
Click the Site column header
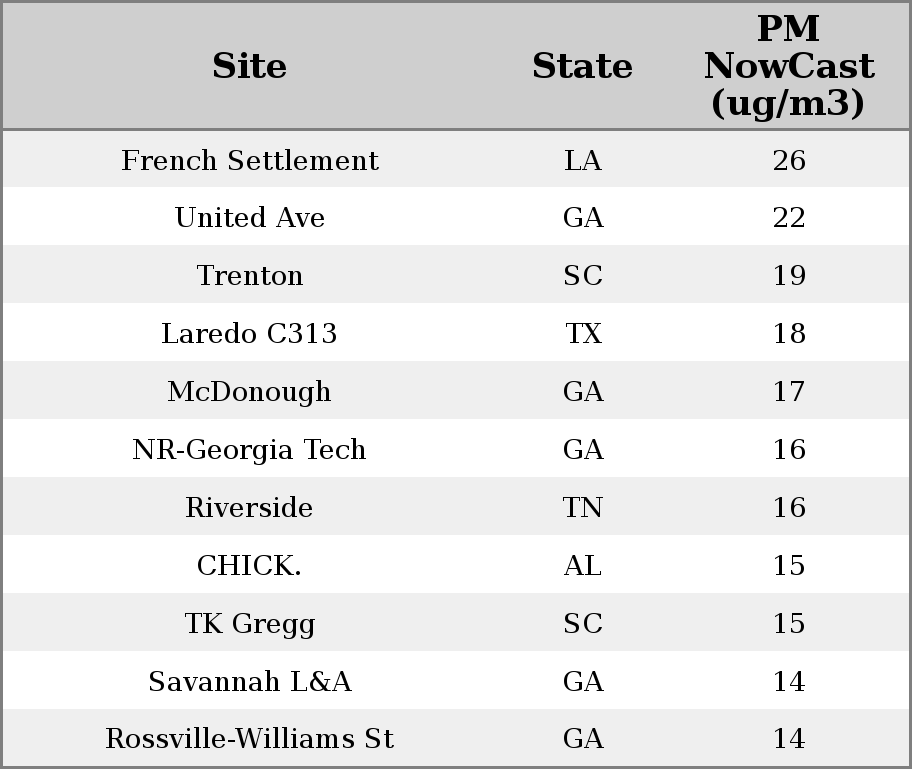pyautogui.click(x=249, y=66)
